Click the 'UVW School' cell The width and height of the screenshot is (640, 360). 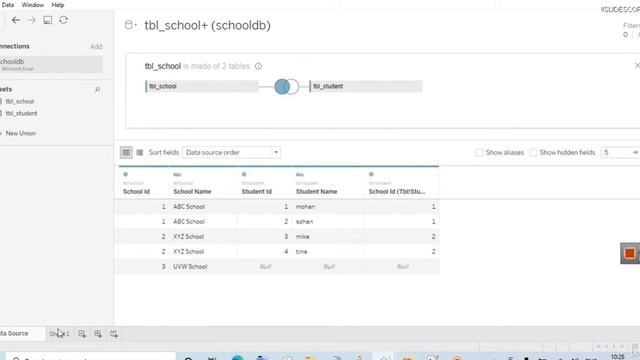pos(190,267)
